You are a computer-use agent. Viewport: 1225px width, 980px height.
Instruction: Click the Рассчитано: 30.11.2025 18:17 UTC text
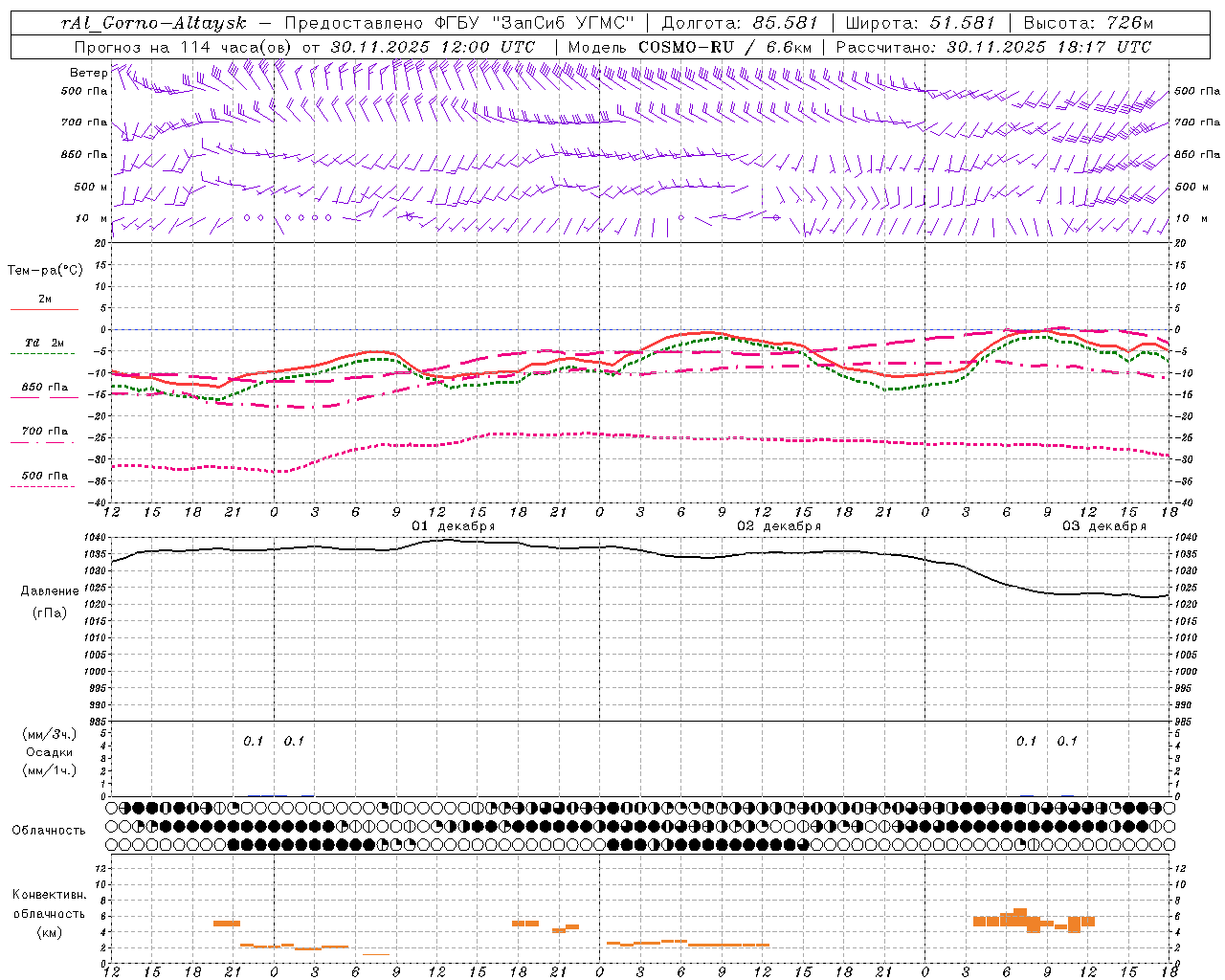click(993, 47)
